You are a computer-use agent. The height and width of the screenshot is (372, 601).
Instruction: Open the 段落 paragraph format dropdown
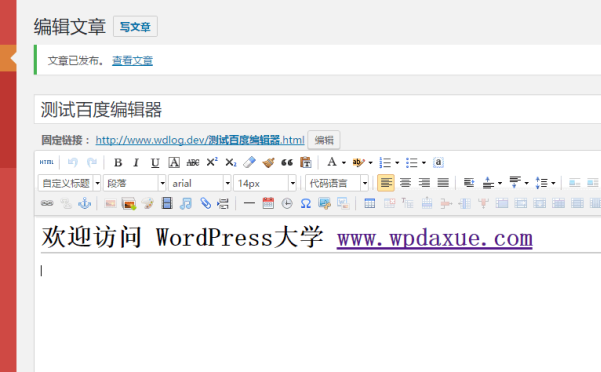coord(135,183)
